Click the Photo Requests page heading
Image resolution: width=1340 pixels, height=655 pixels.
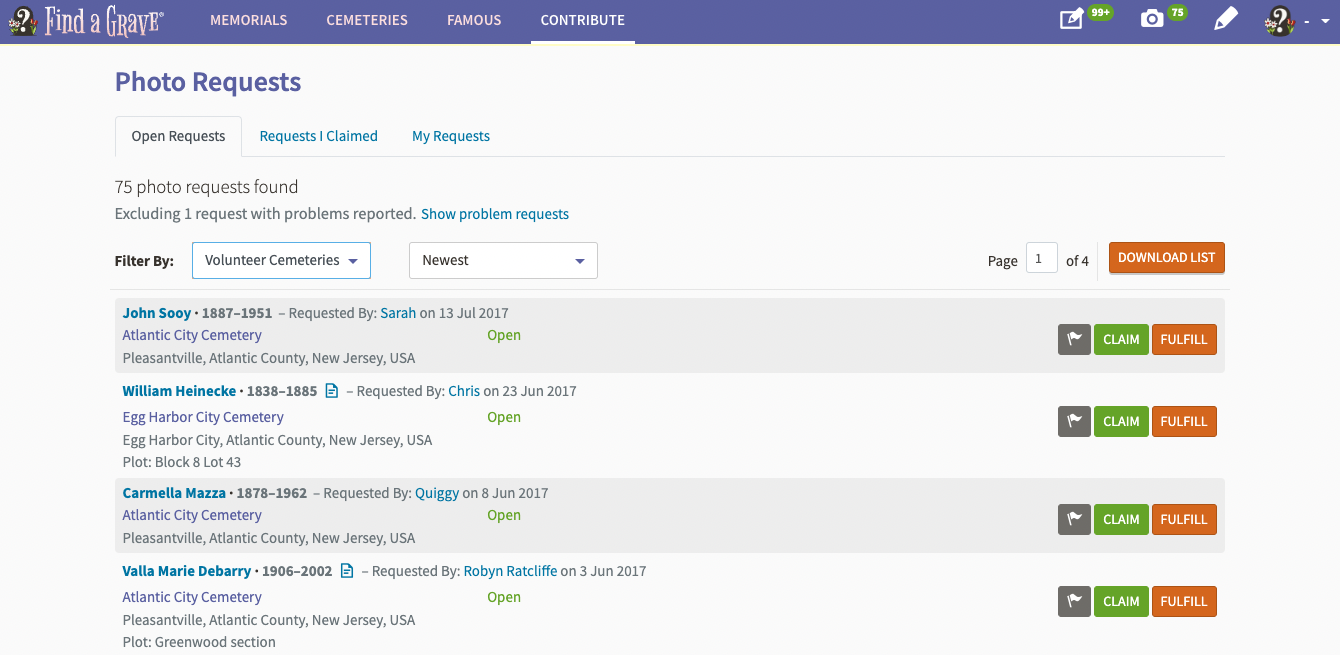(208, 82)
